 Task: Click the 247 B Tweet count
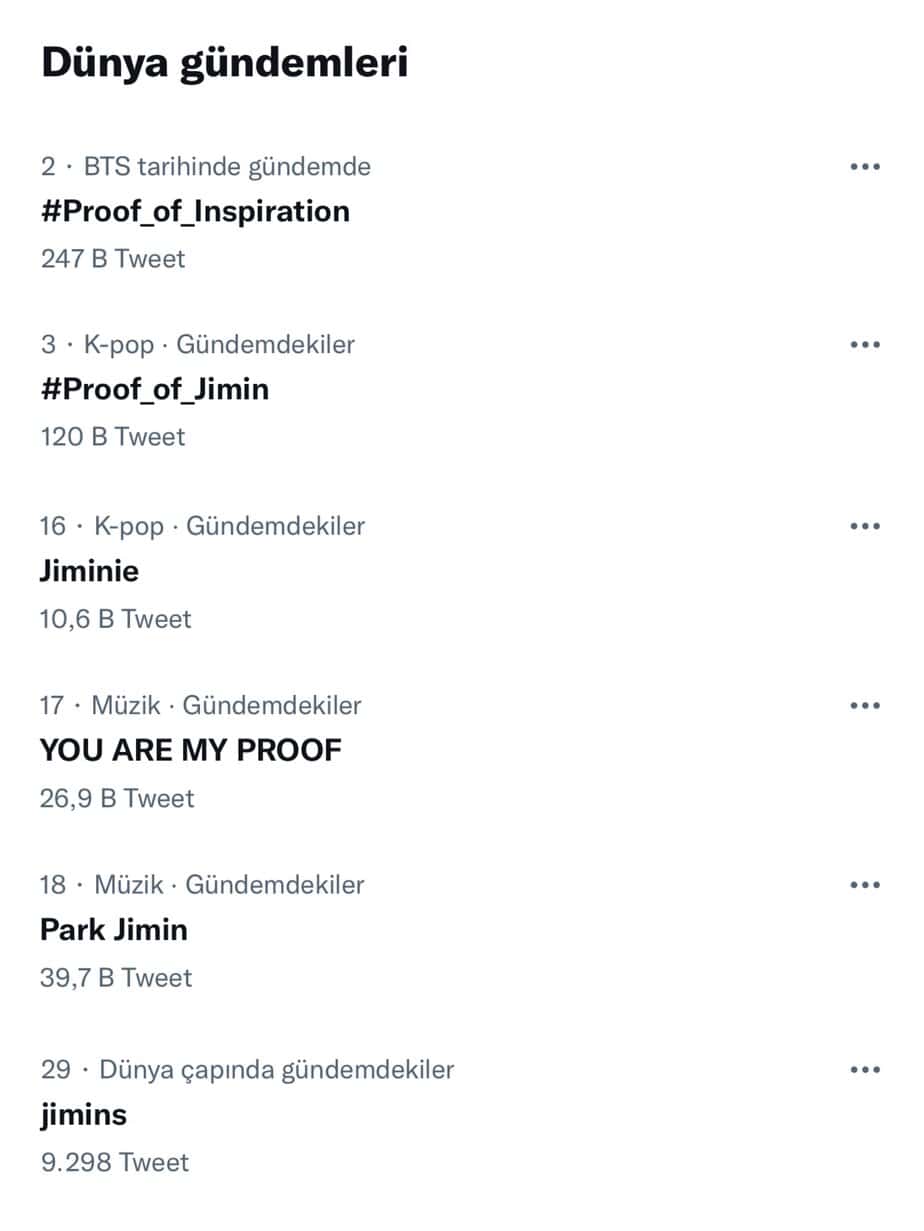[113, 259]
